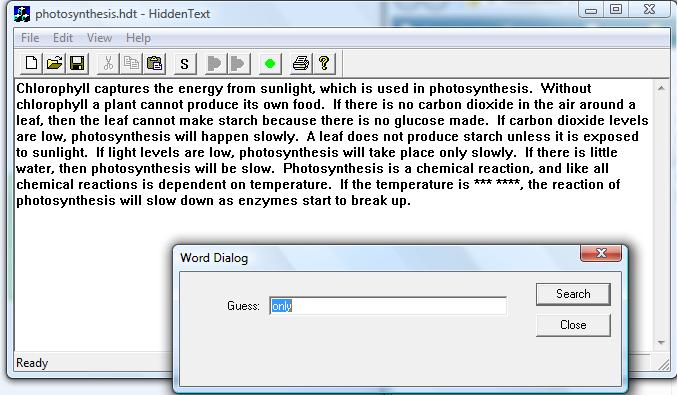Click the 'Ready' status bar text
Viewport: 678px width, 395px height.
[x=32, y=363]
